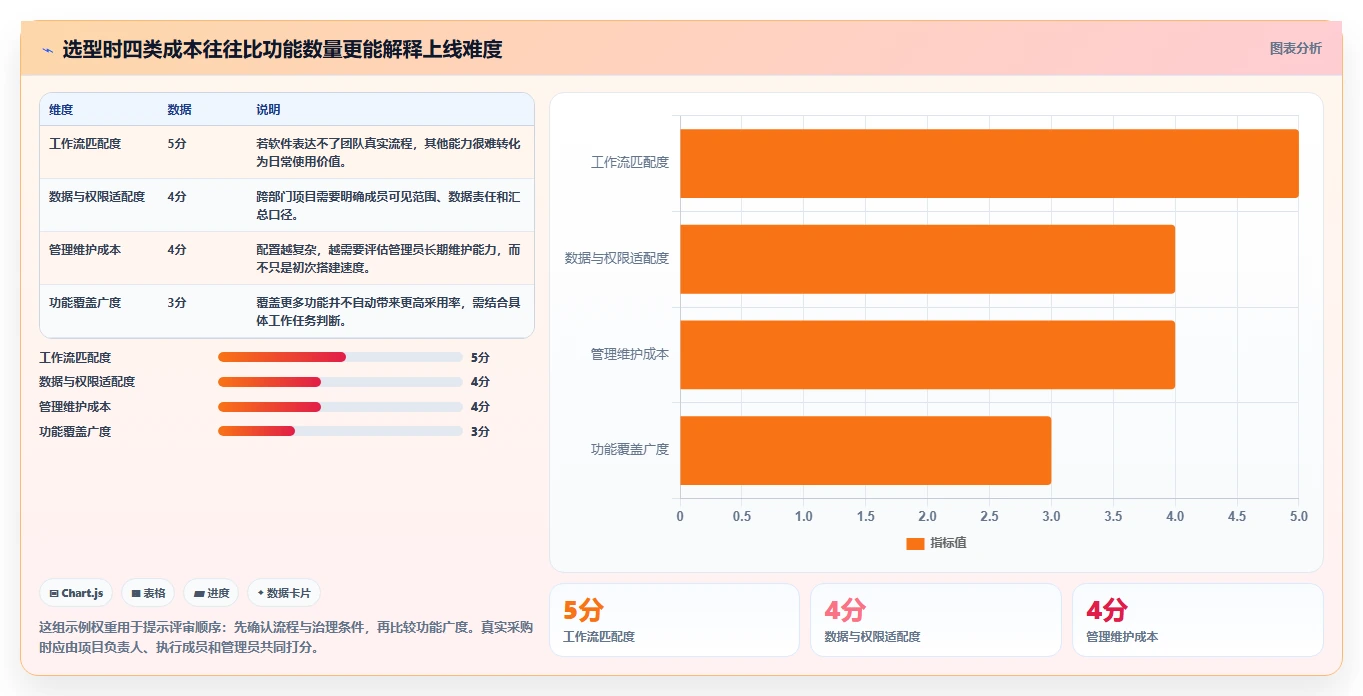The image size is (1363, 696).
Task: Click the icon before the page title
Action: pyautogui.click(x=47, y=49)
